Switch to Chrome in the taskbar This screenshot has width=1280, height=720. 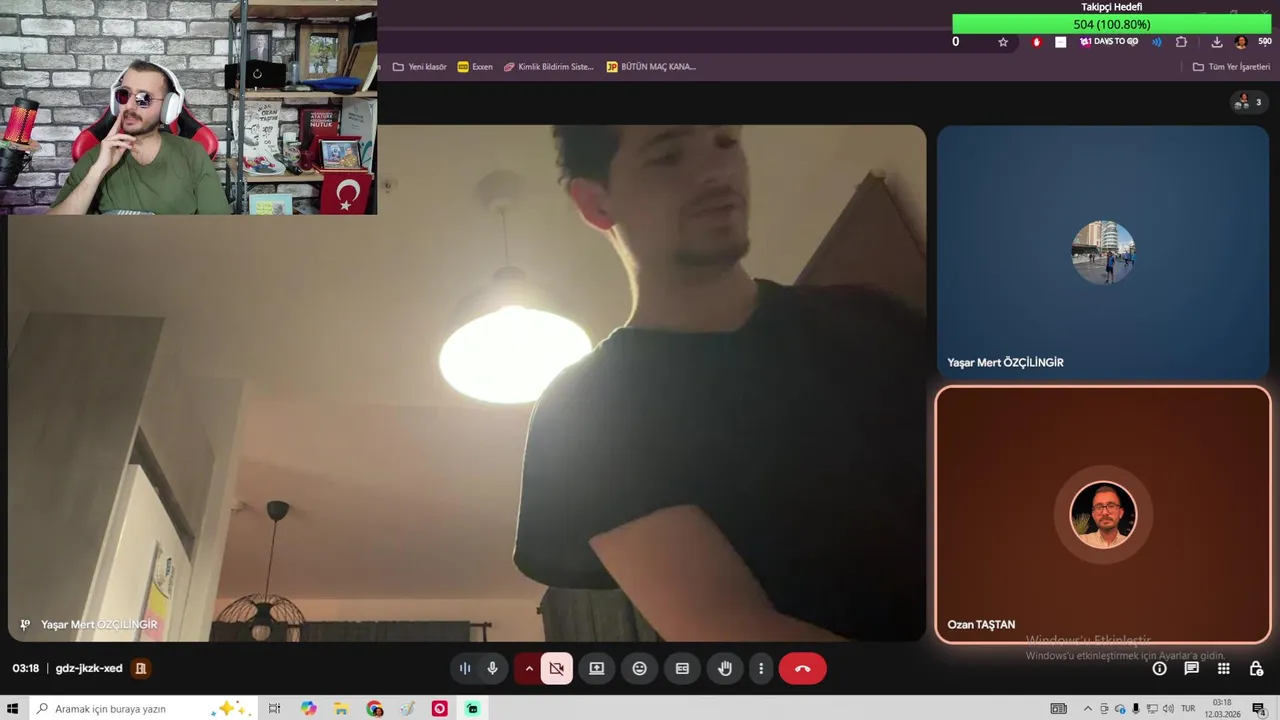point(374,709)
